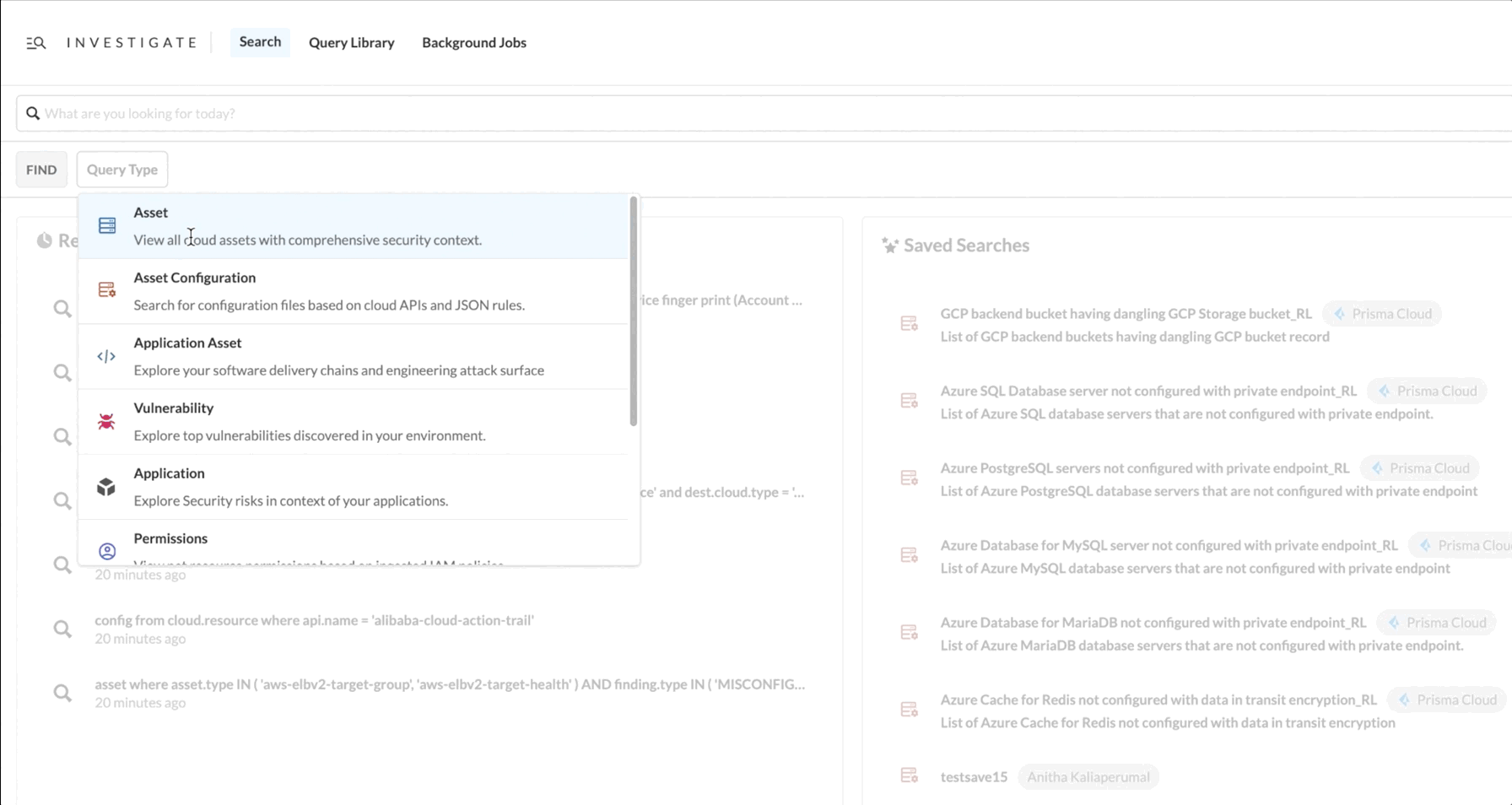Click the config icon beside Azure PostgreSQL search

point(909,478)
